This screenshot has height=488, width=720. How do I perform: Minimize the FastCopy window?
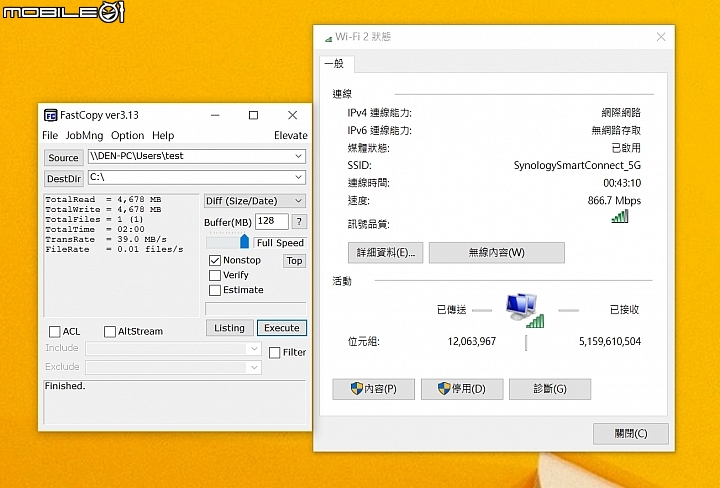(215, 115)
